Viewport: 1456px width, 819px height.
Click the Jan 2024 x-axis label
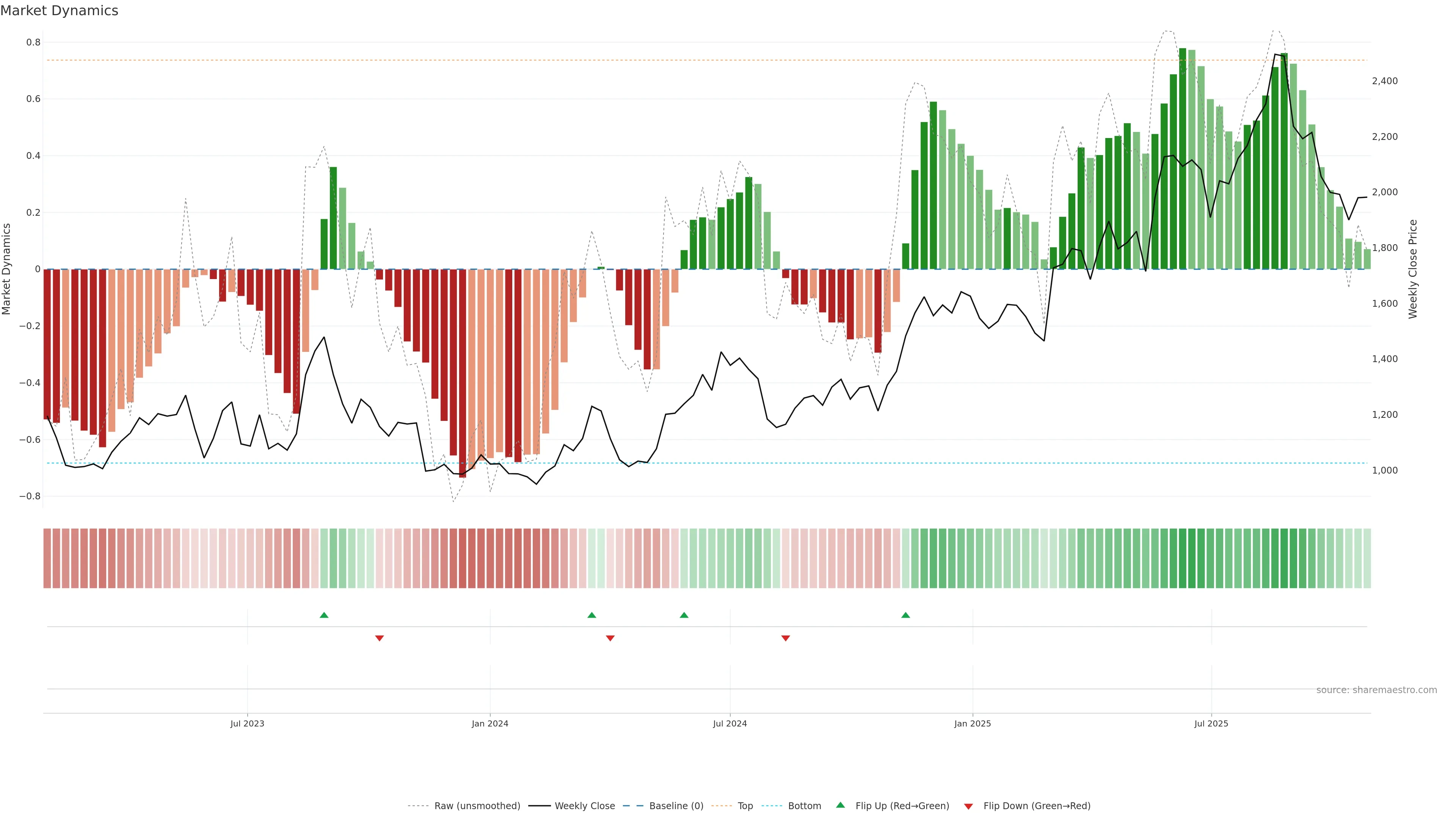pos(490,723)
